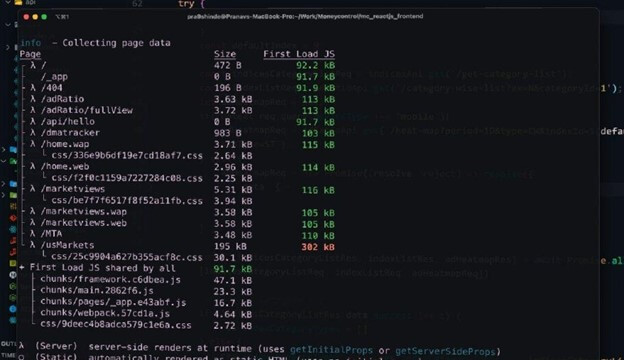Click the '/adRatio' page entry

coord(62,99)
